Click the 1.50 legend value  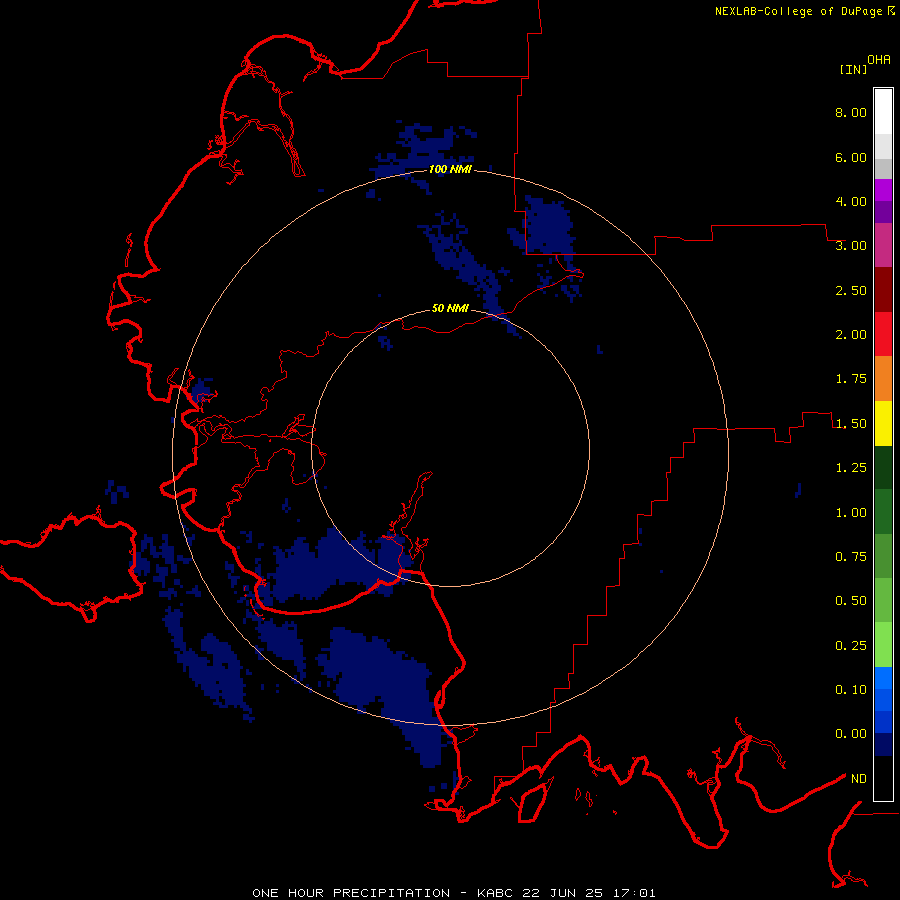point(851,424)
